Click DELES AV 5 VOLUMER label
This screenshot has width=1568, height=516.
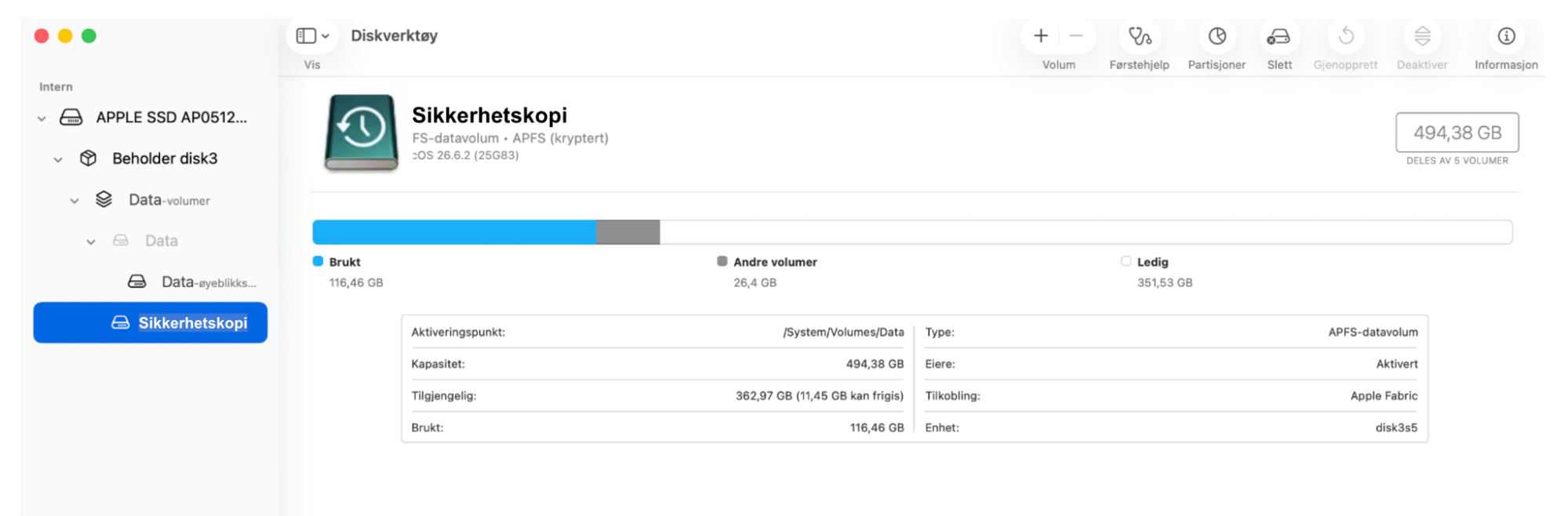point(1457,161)
